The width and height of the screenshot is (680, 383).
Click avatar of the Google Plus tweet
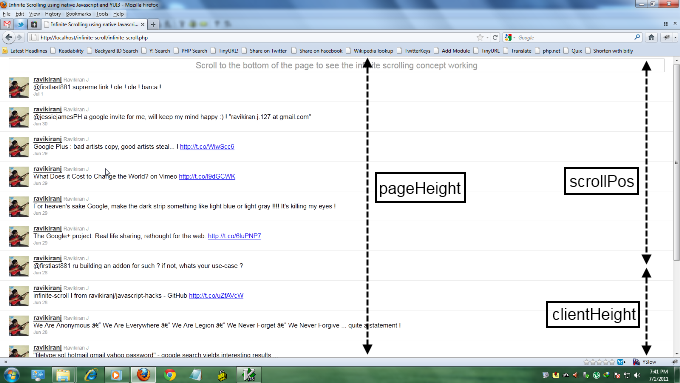pyautogui.click(x=19, y=147)
